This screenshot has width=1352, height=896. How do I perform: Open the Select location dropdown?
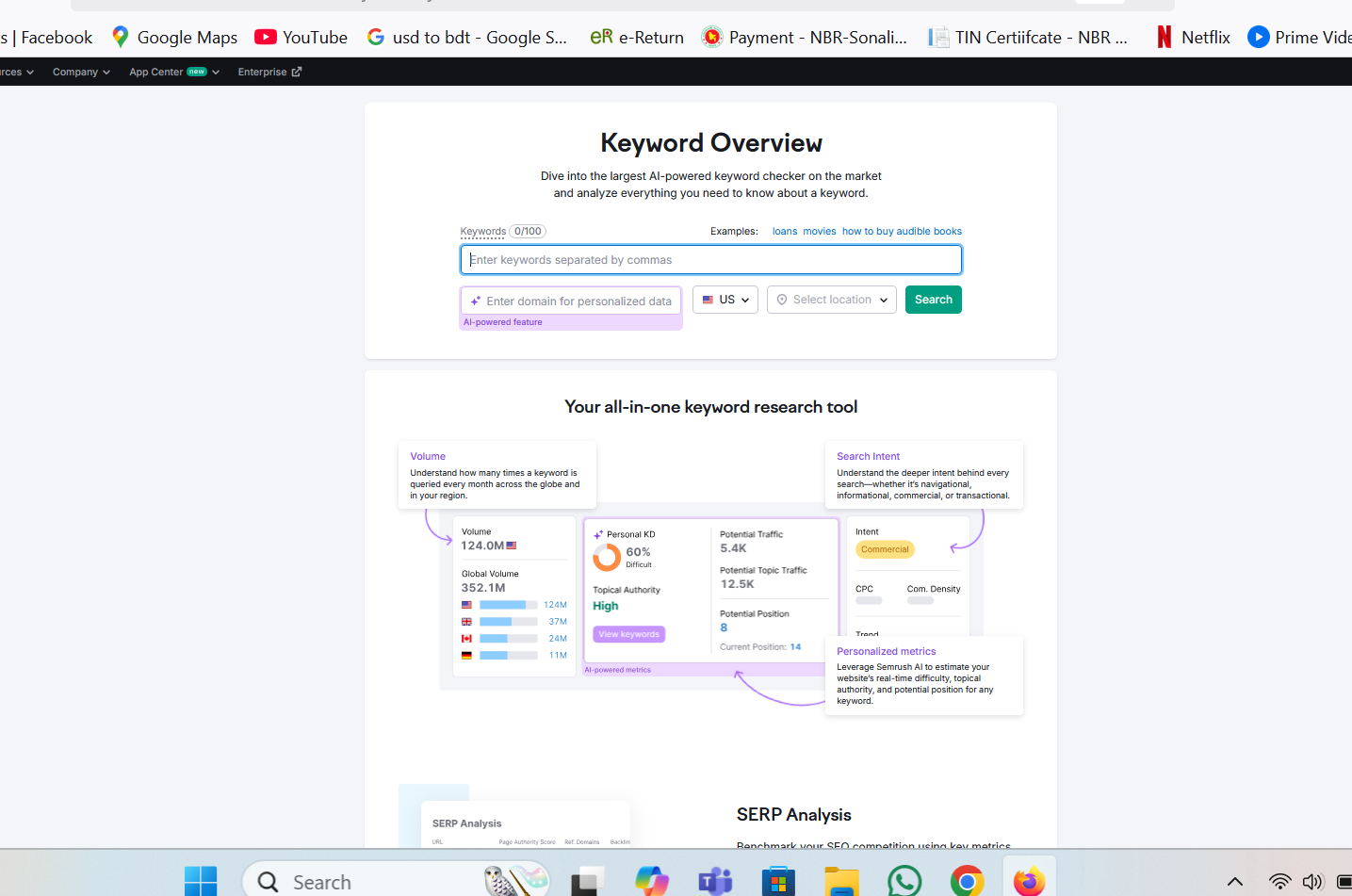pyautogui.click(x=832, y=300)
